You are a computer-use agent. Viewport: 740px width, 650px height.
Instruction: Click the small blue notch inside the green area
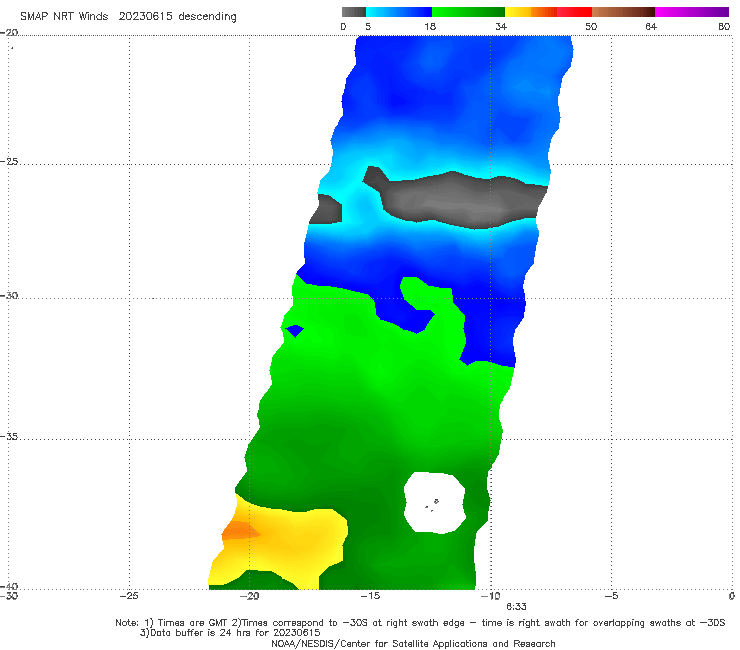click(295, 330)
